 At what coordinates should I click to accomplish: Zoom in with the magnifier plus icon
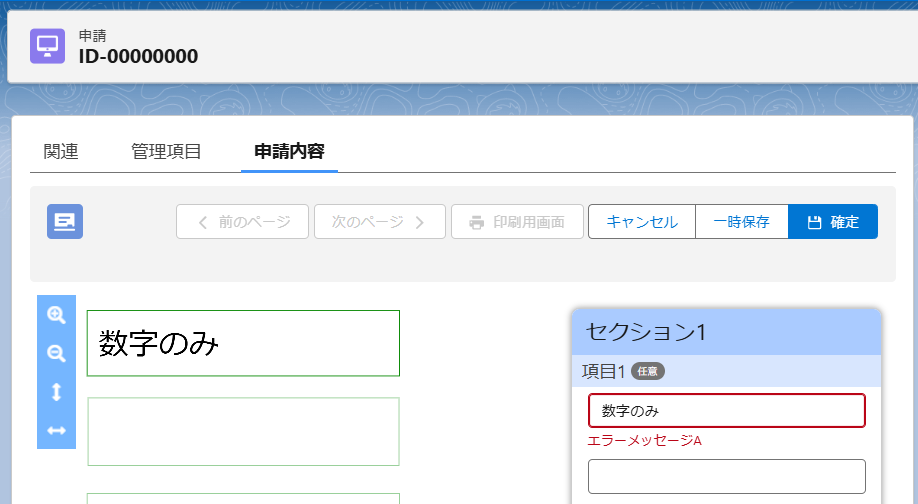[x=56, y=315]
